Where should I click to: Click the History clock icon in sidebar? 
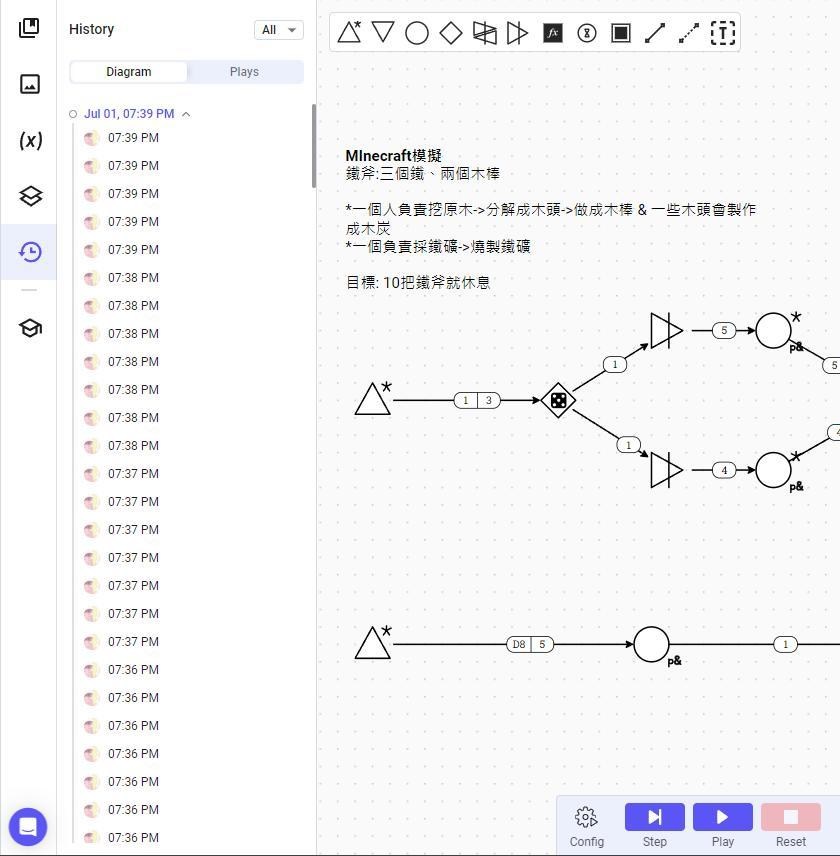pos(30,252)
